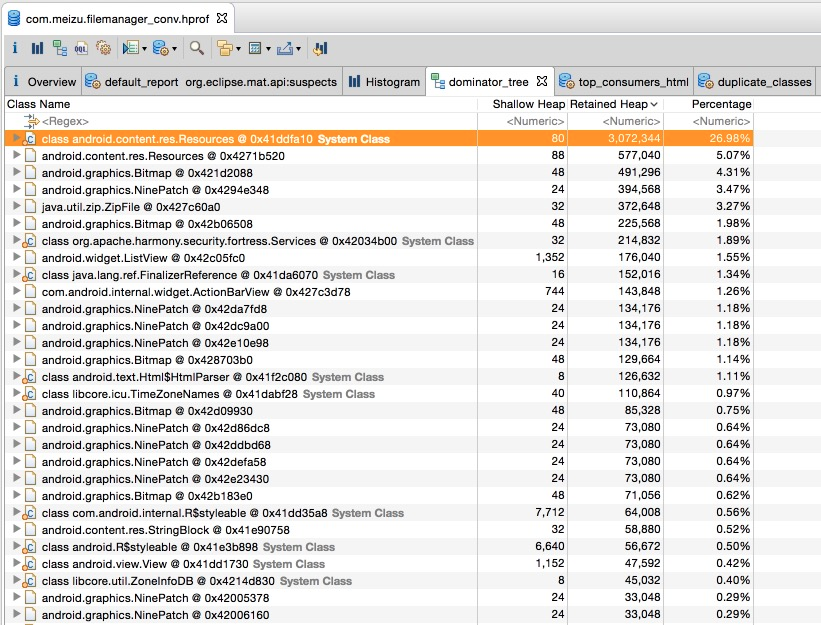Image resolution: width=821 pixels, height=625 pixels.
Task: Open the Export toolbar dropdown arrow
Action: [x=298, y=48]
